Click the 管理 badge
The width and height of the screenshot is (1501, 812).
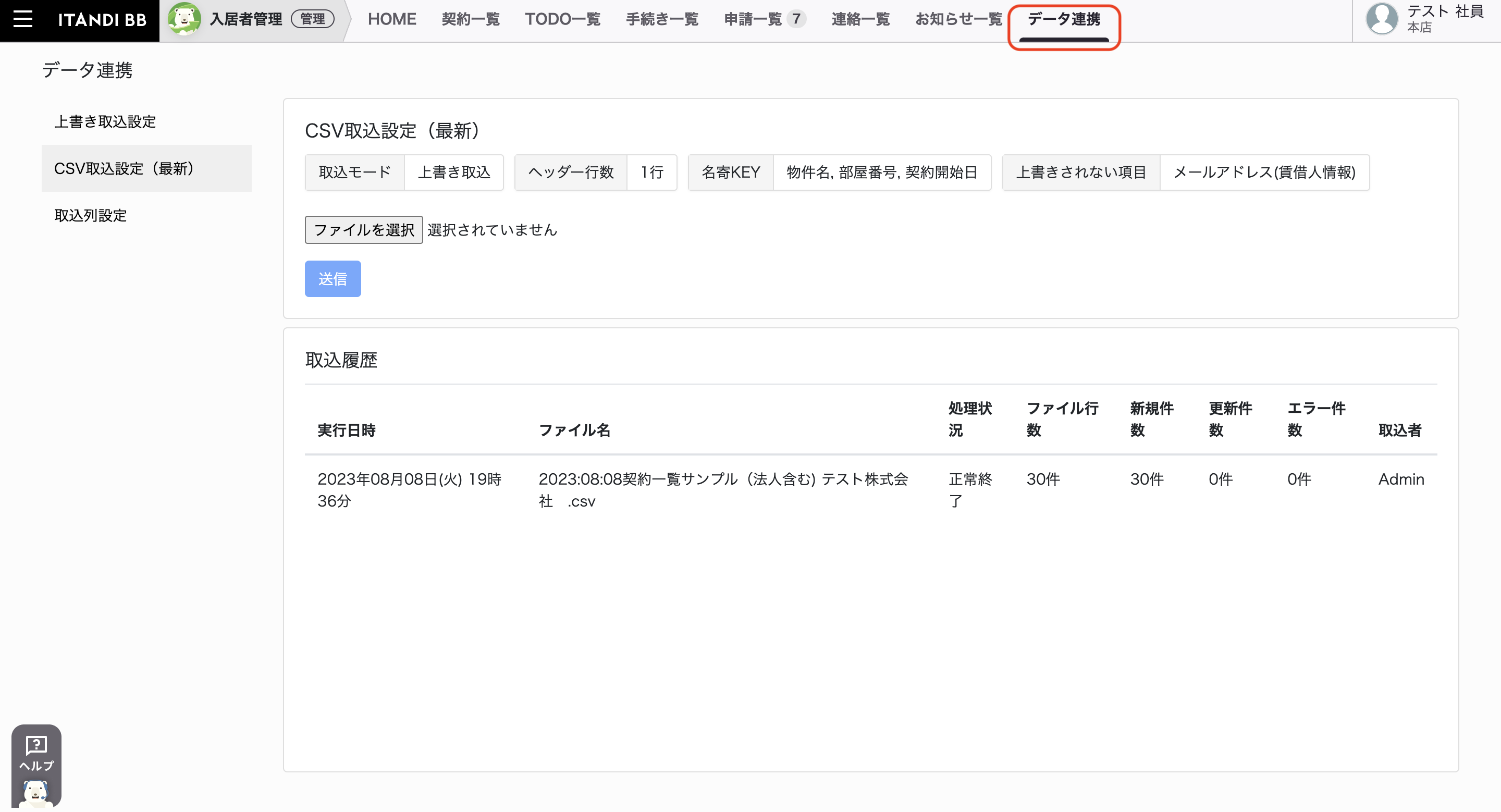tap(313, 19)
